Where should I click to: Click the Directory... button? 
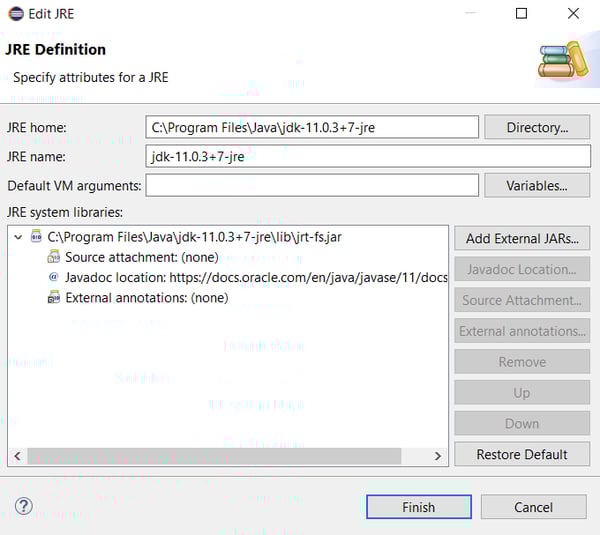pyautogui.click(x=537, y=127)
